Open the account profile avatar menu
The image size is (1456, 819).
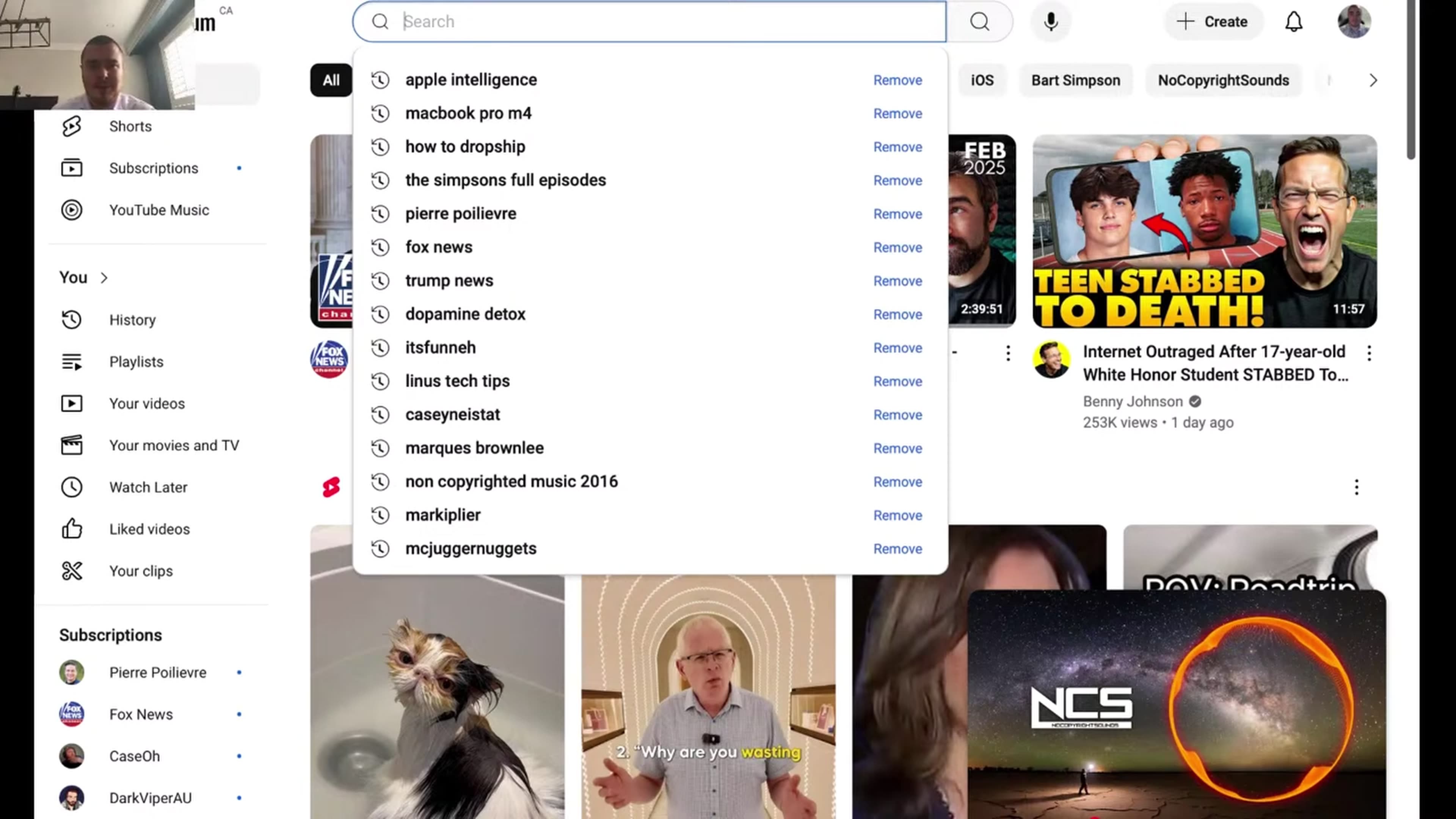(1354, 22)
